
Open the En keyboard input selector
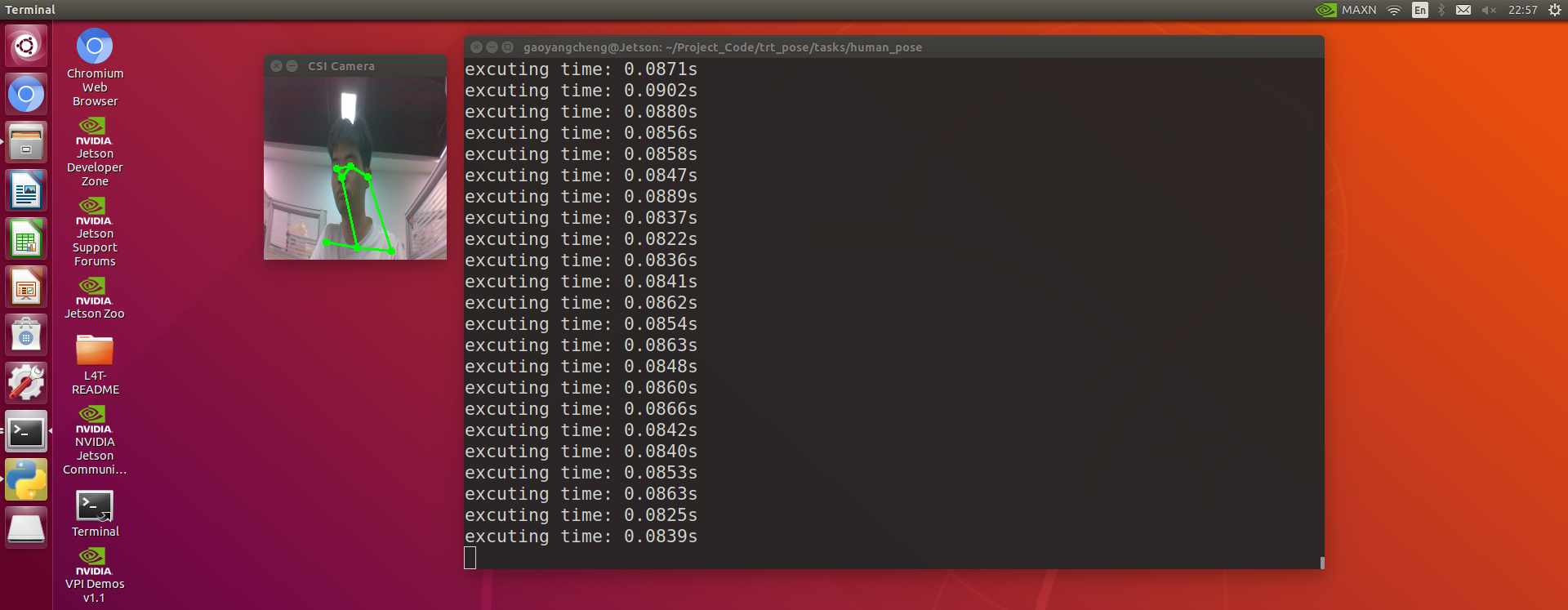(1420, 10)
